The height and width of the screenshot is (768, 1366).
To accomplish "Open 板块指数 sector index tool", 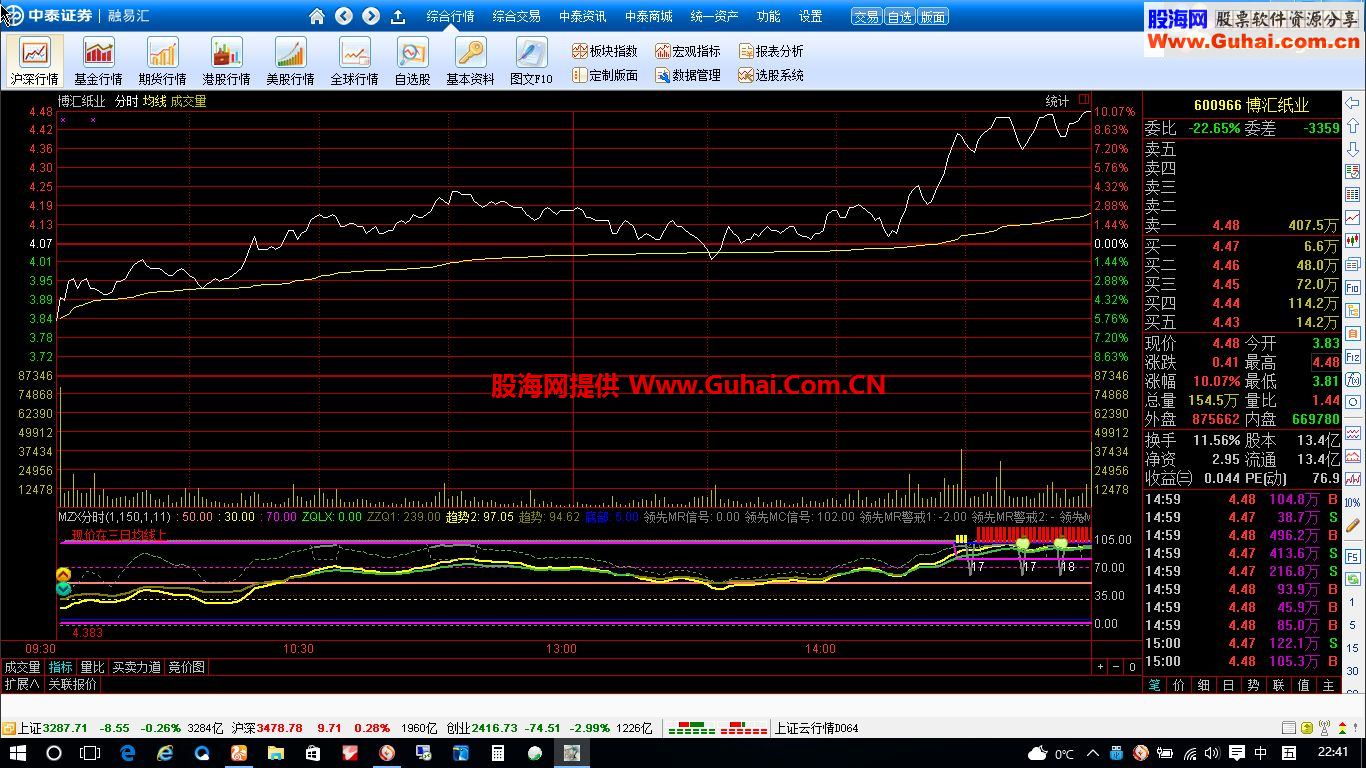I will tap(604, 51).
